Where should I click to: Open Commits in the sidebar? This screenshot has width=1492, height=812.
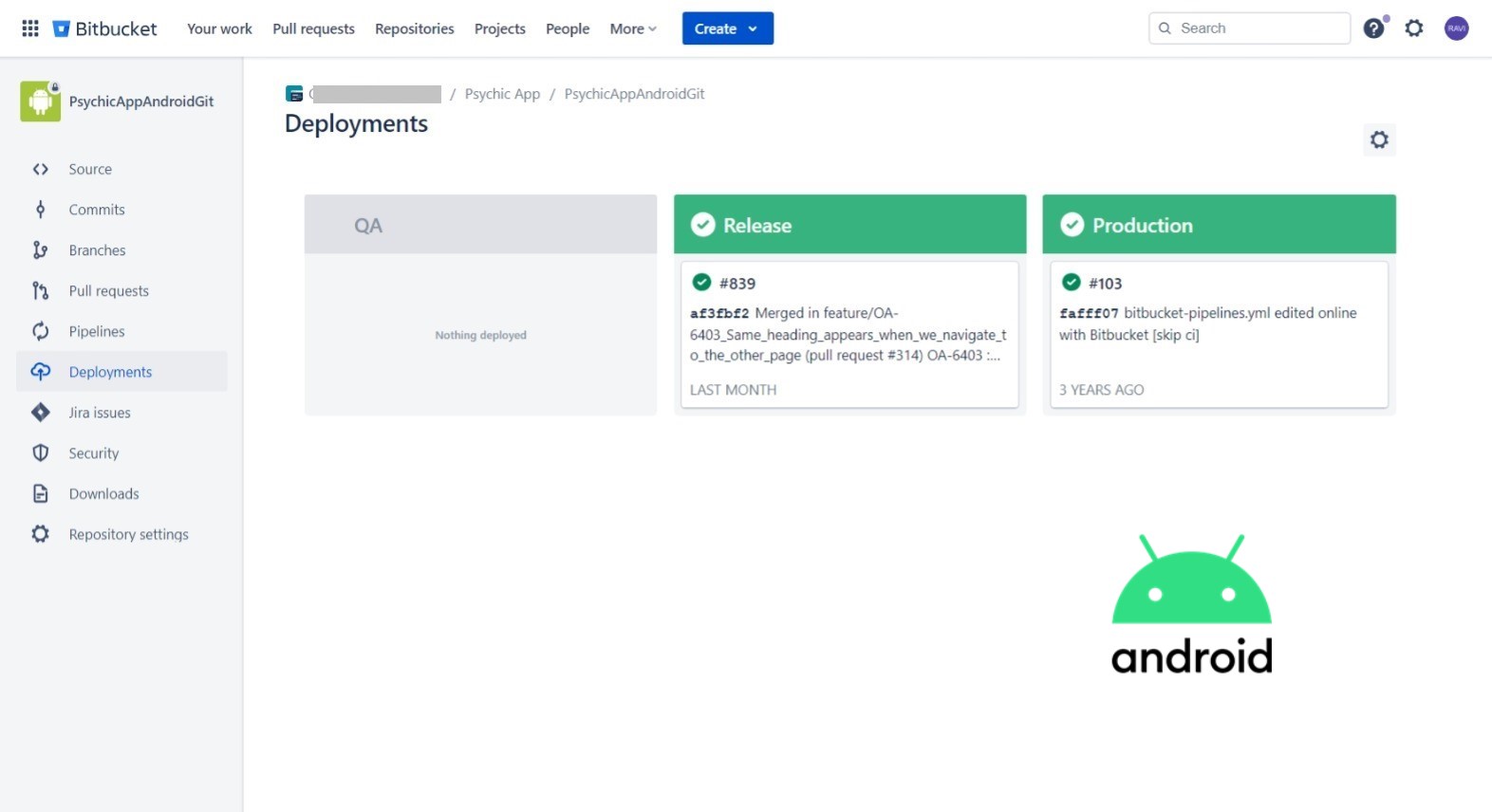tap(97, 210)
